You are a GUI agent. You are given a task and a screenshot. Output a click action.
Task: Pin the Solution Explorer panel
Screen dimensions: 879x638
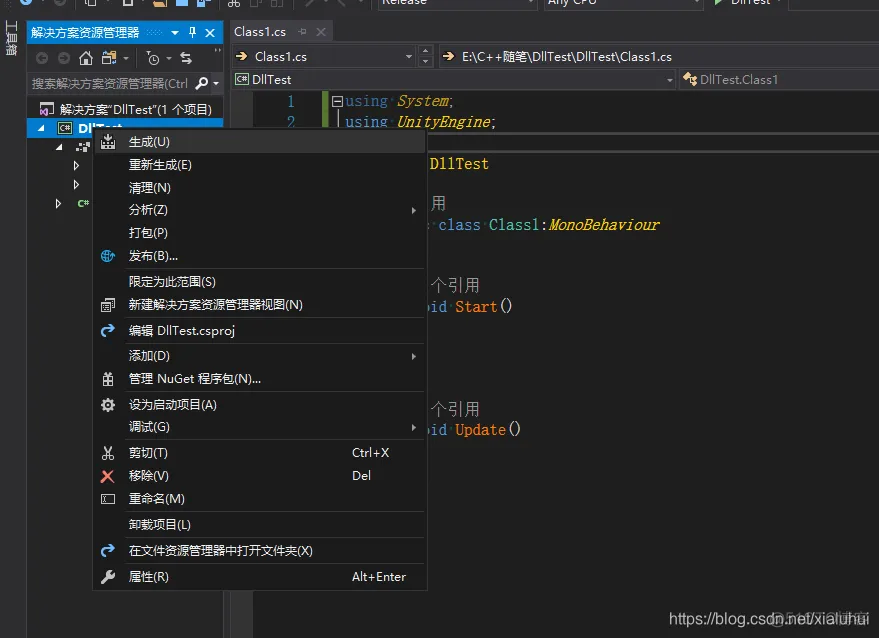(192, 33)
